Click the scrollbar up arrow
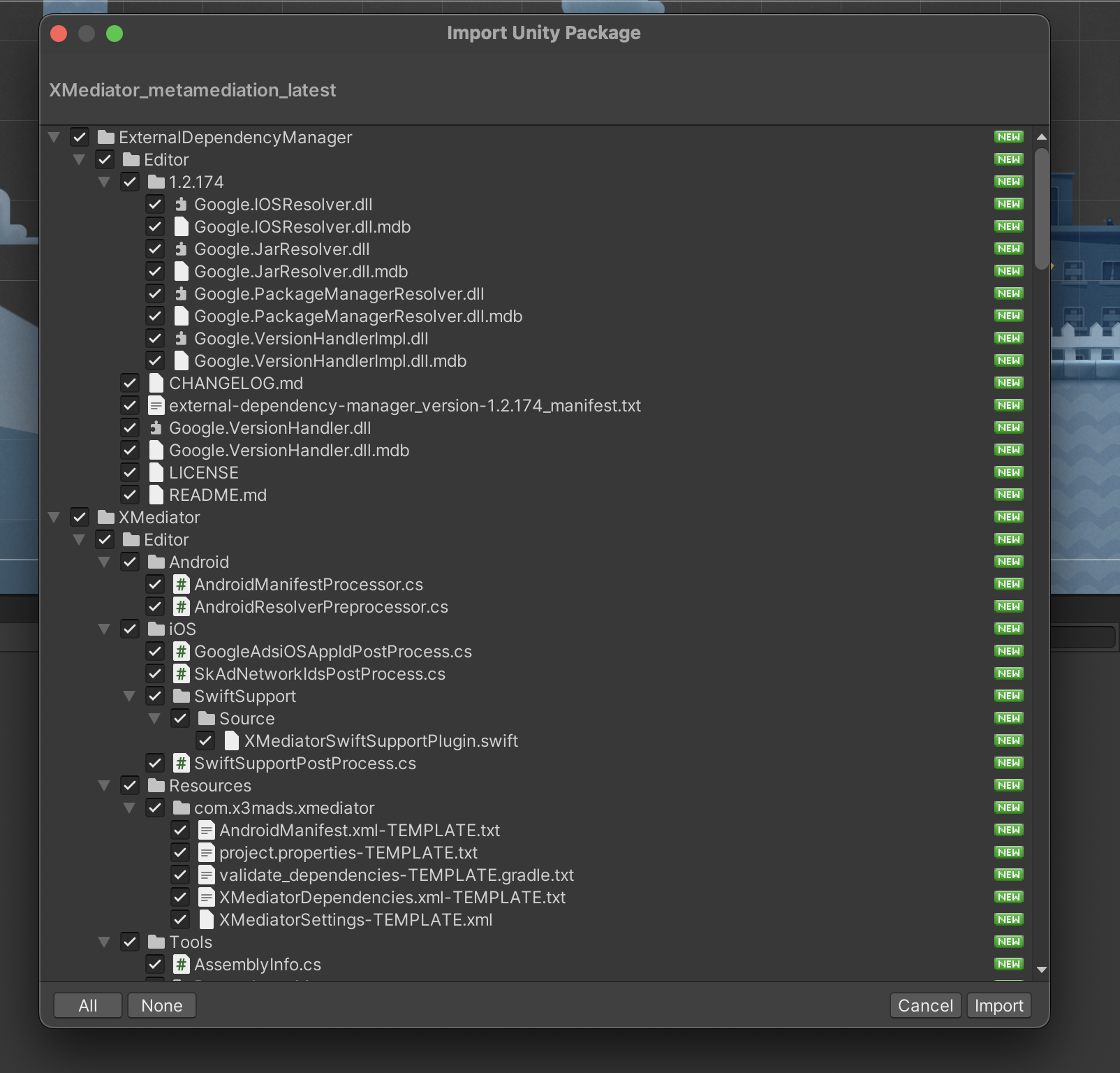Viewport: 1120px width, 1073px height. [x=1042, y=137]
